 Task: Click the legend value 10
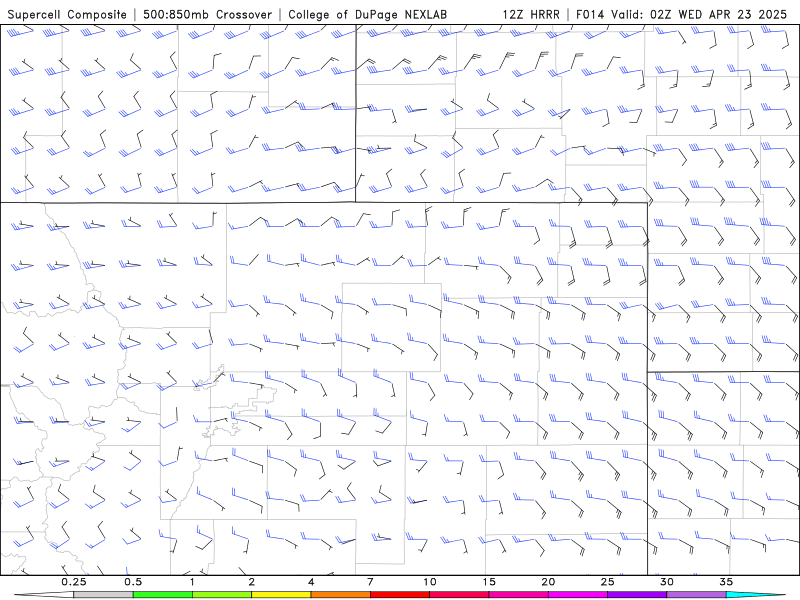(430, 582)
